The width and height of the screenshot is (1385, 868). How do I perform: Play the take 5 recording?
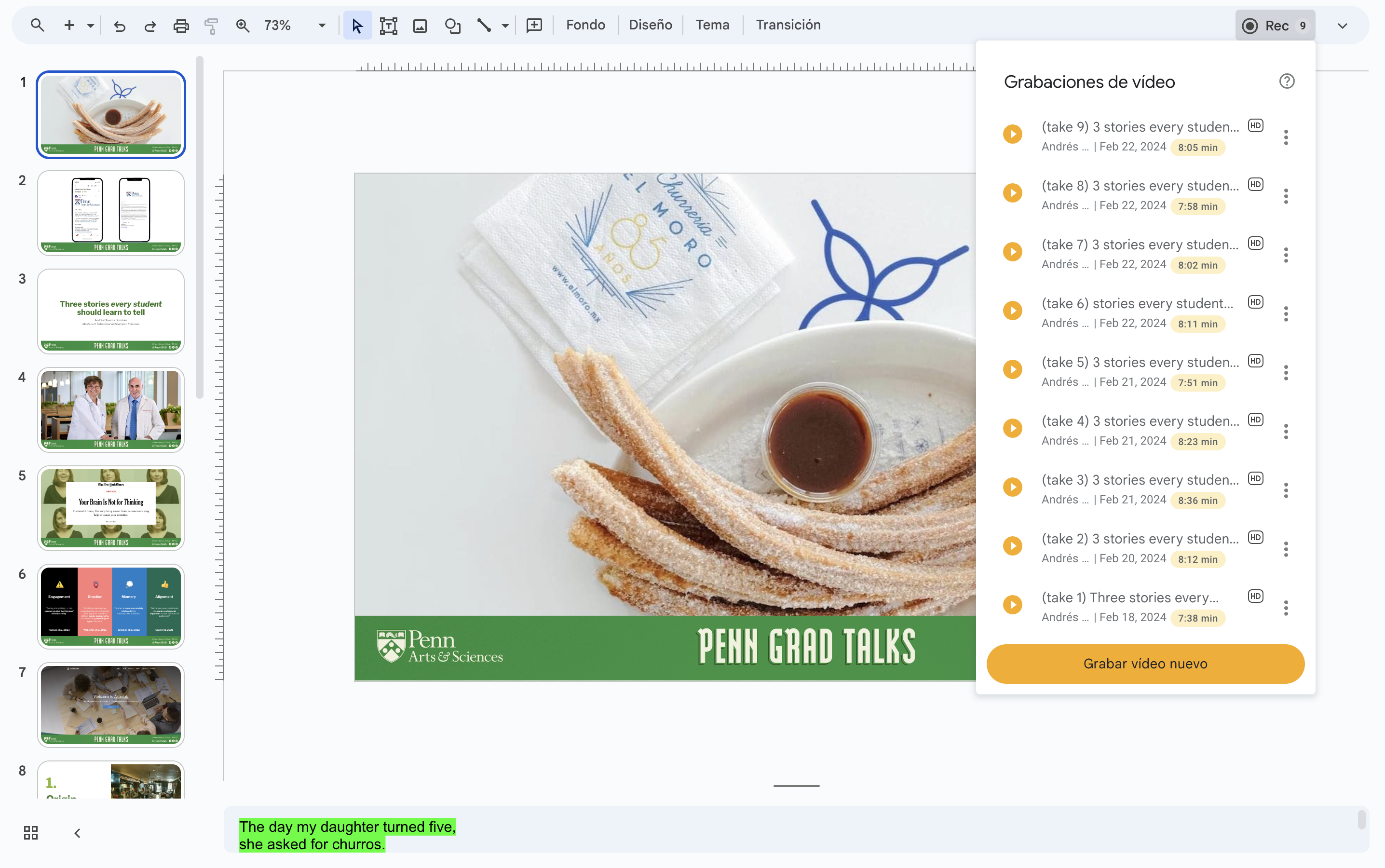(1013, 370)
